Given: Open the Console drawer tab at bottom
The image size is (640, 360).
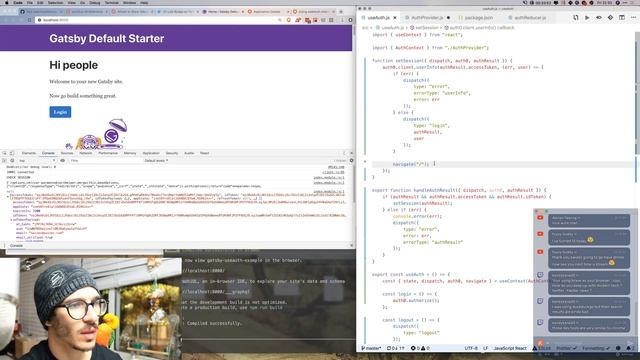Looking at the screenshot, I should pyautogui.click(x=16, y=245).
